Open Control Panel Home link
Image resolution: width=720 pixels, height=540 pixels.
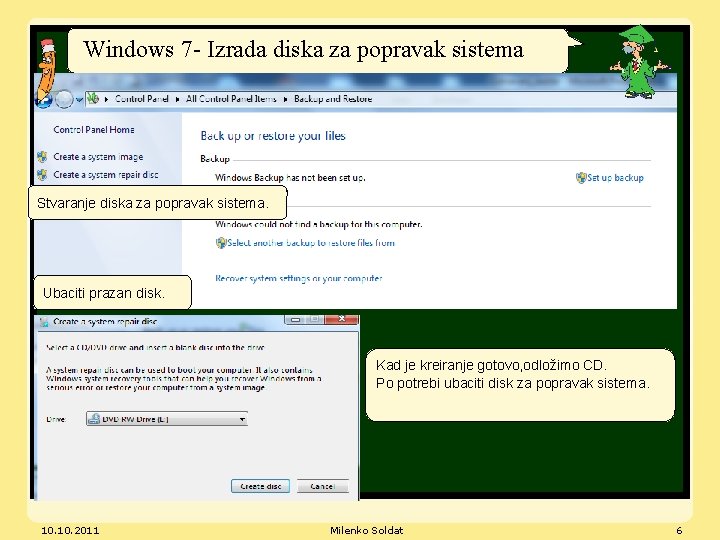94,130
